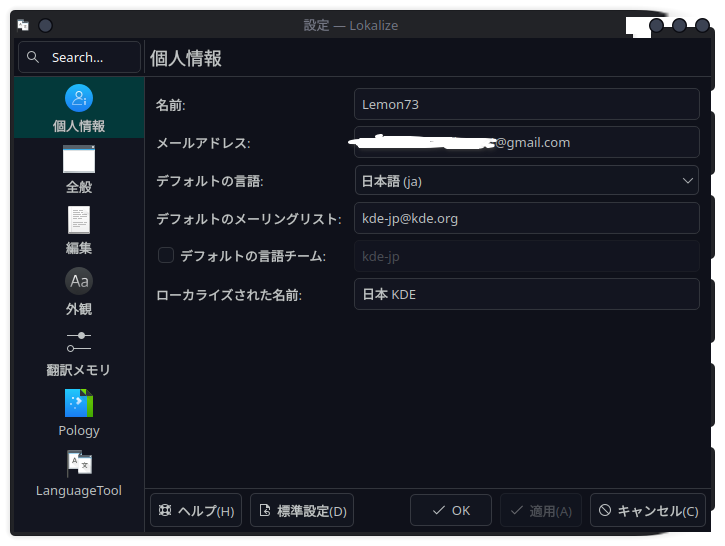Screen dimensions: 725x546
Task: Click the ローカライズされた名前: label
Action: 229,294
